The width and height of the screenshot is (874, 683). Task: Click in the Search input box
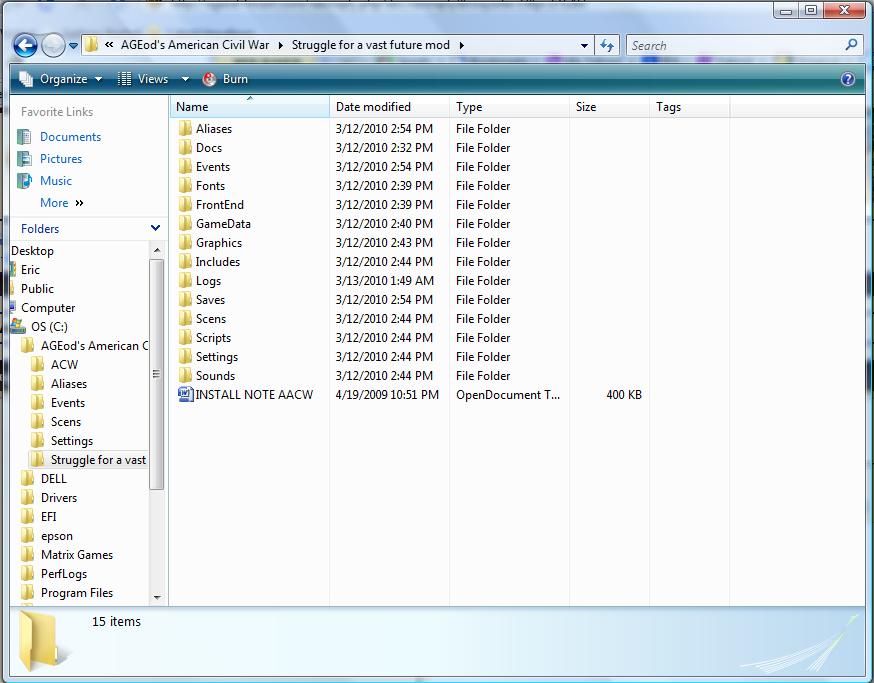tap(735, 45)
